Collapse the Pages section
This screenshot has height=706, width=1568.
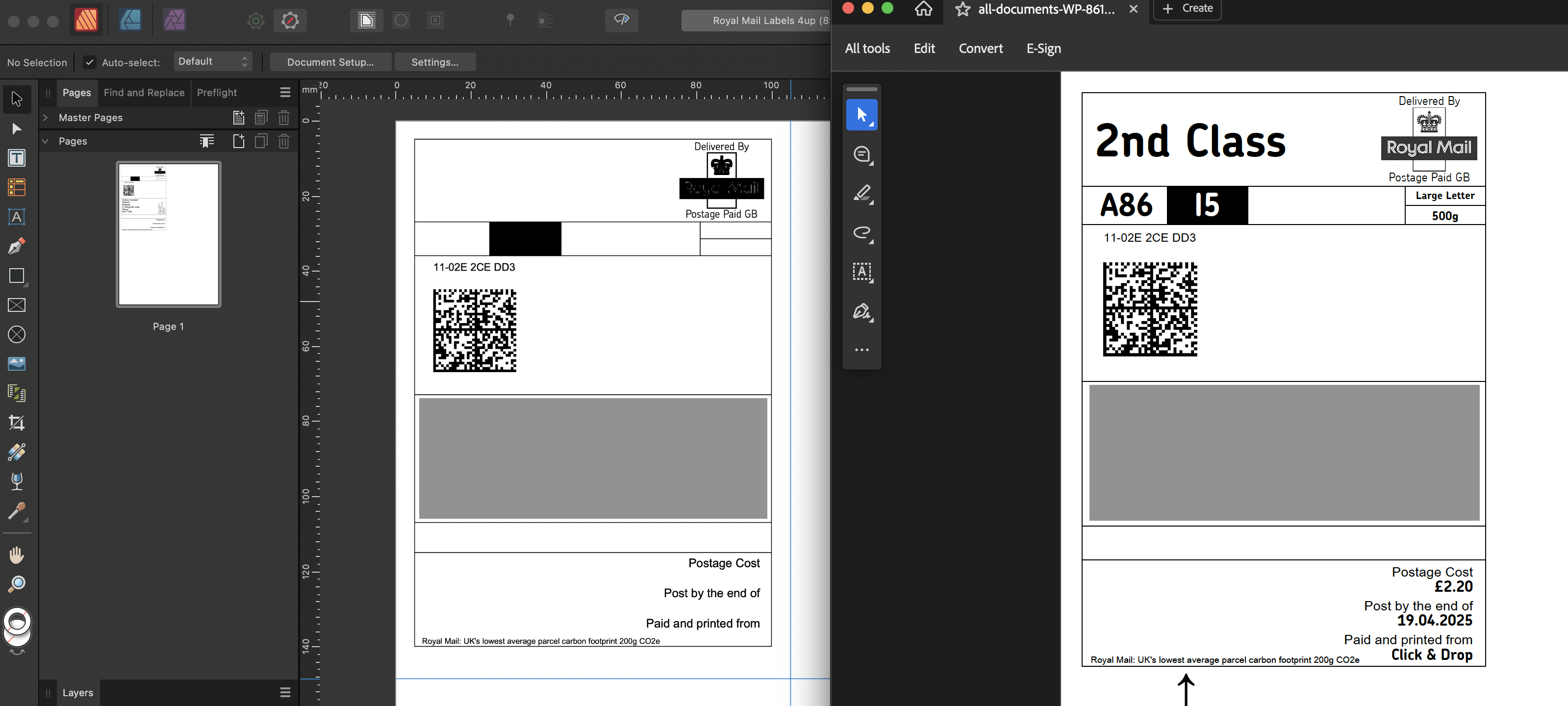click(x=45, y=141)
